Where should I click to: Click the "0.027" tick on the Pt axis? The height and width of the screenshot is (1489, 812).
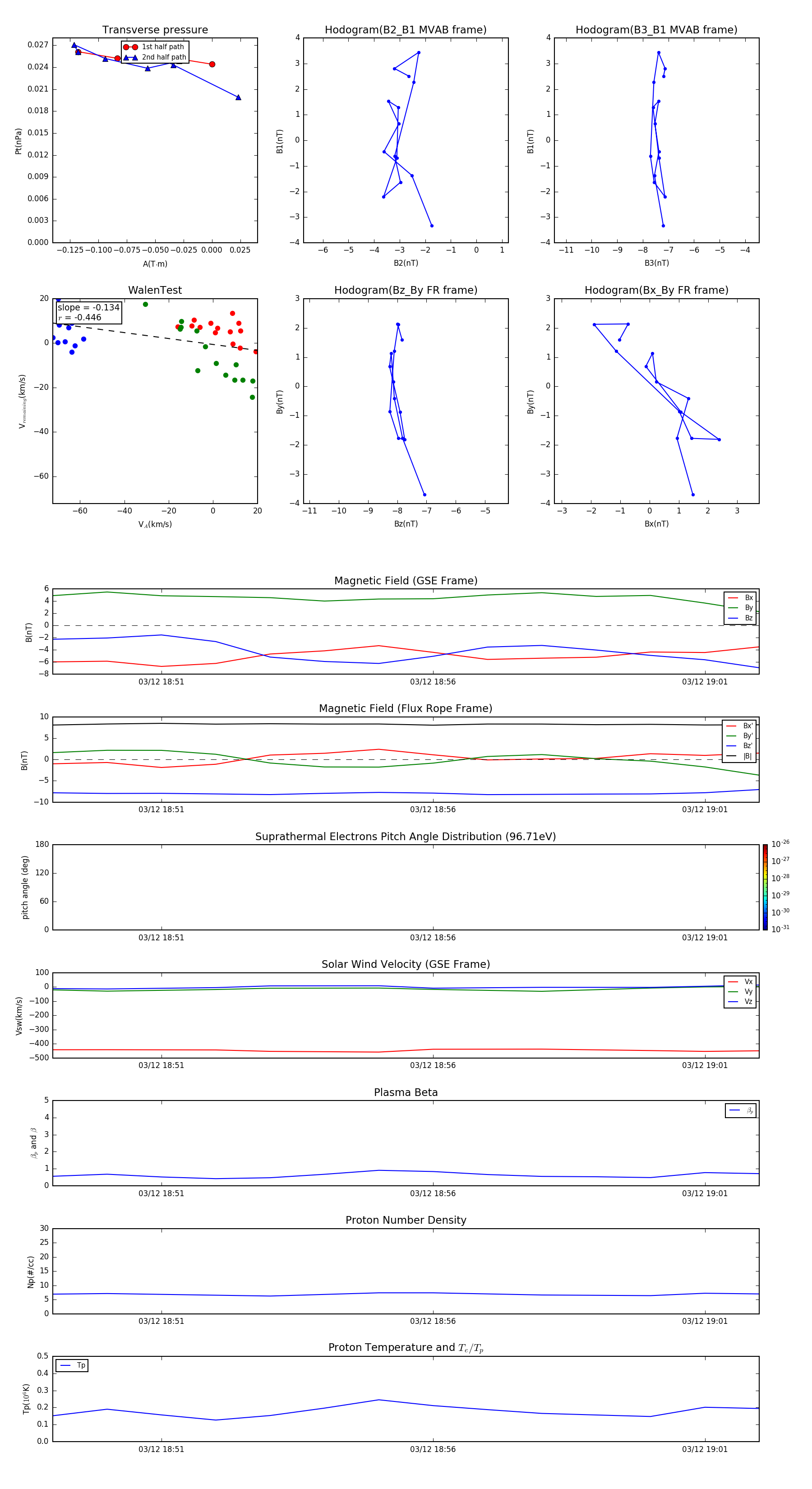click(x=37, y=45)
